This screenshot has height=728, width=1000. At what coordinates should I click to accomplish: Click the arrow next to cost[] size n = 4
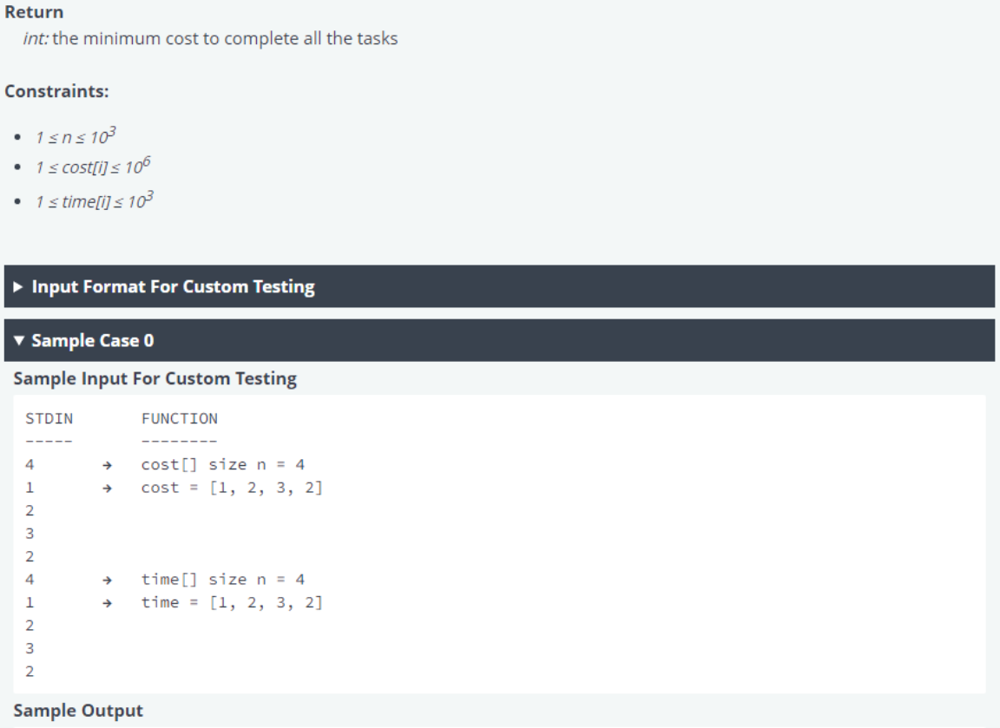[107, 465]
